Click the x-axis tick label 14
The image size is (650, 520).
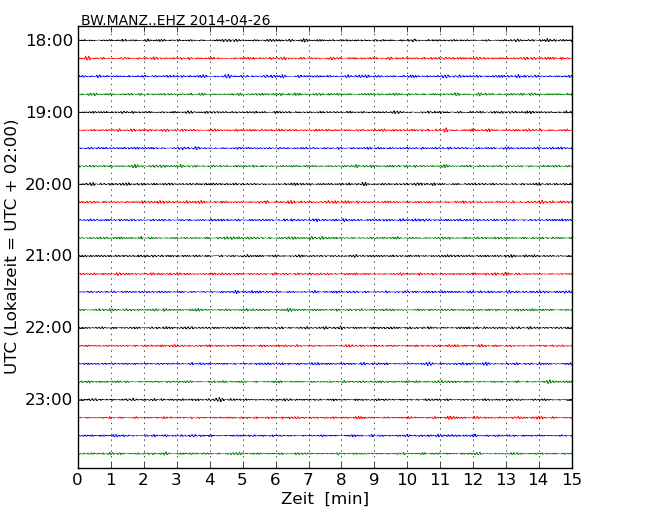(538, 480)
